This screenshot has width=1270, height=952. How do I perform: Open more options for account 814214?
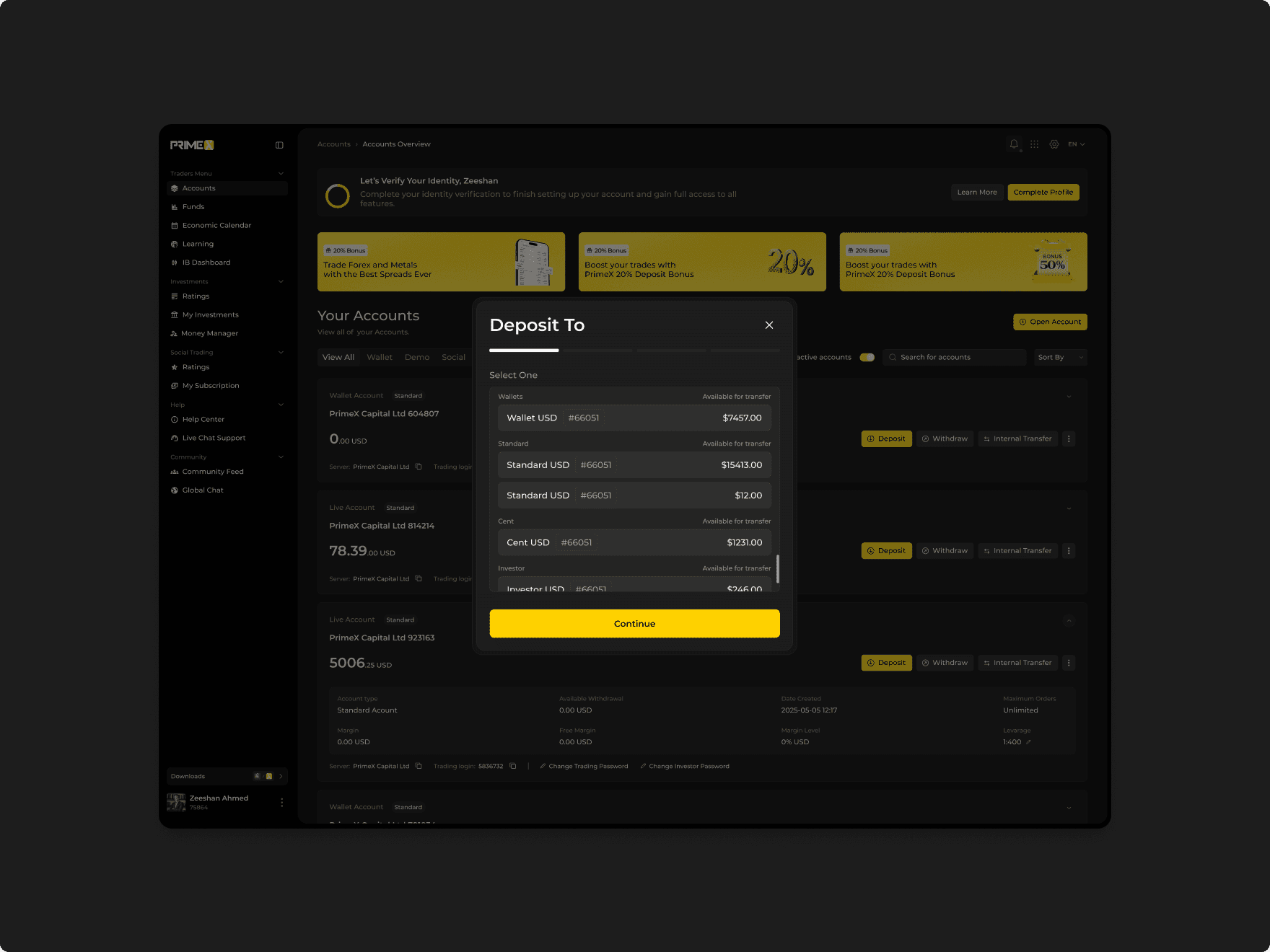pyautogui.click(x=1069, y=551)
